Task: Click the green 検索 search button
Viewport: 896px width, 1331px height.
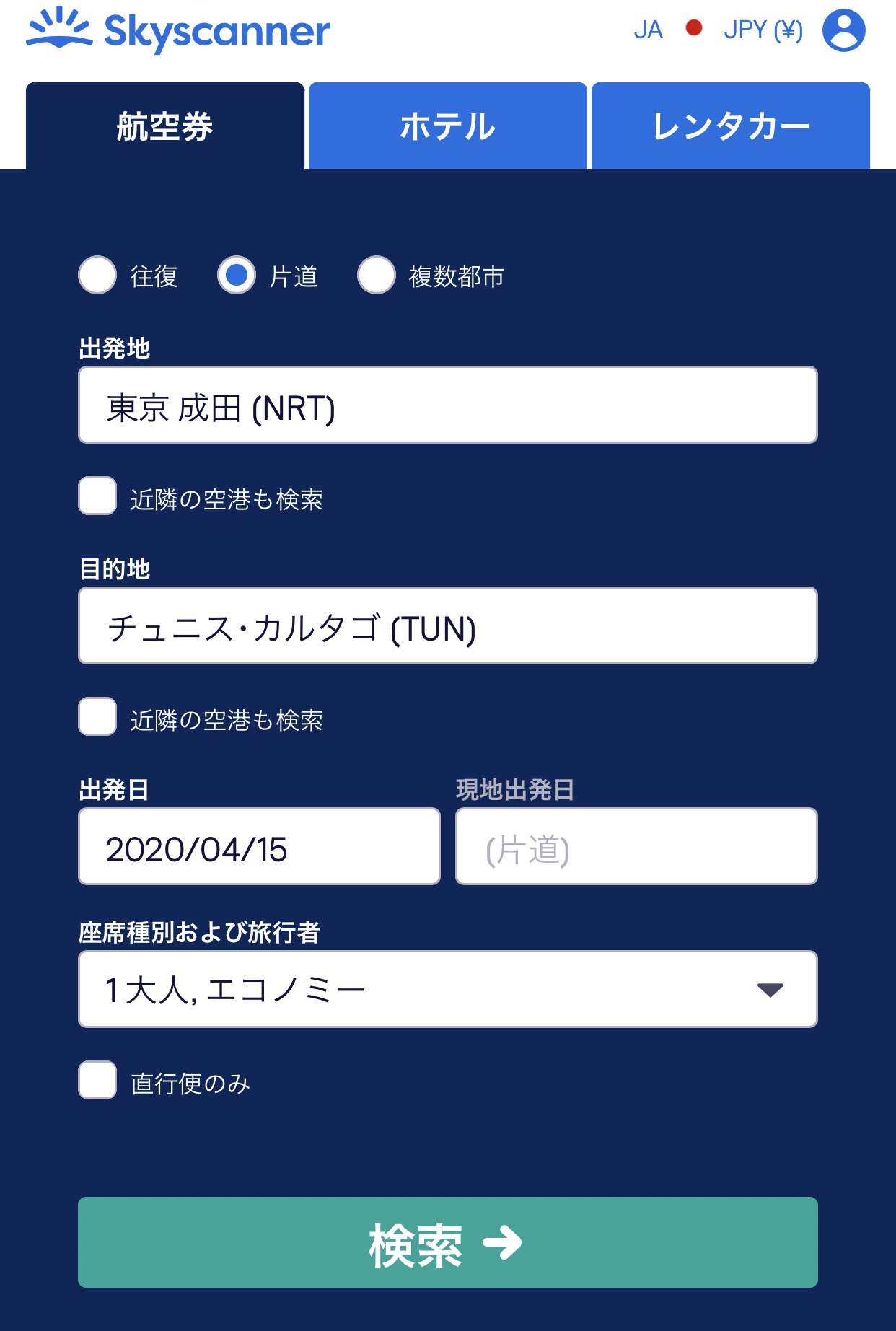Action: [x=448, y=1242]
